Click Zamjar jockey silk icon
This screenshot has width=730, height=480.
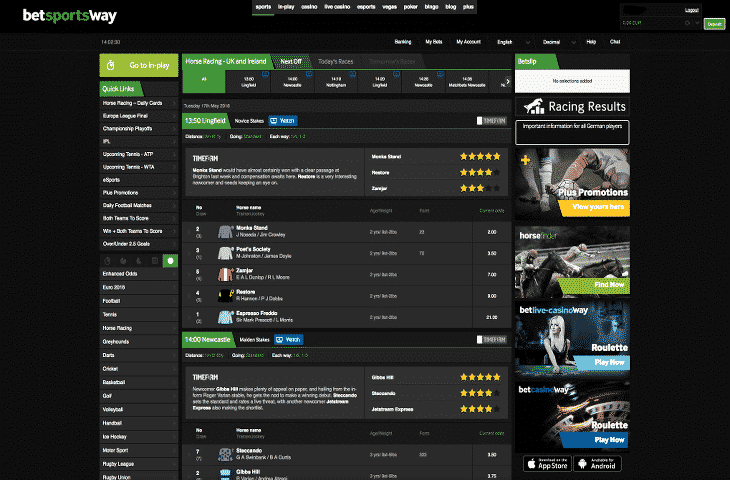[225, 275]
